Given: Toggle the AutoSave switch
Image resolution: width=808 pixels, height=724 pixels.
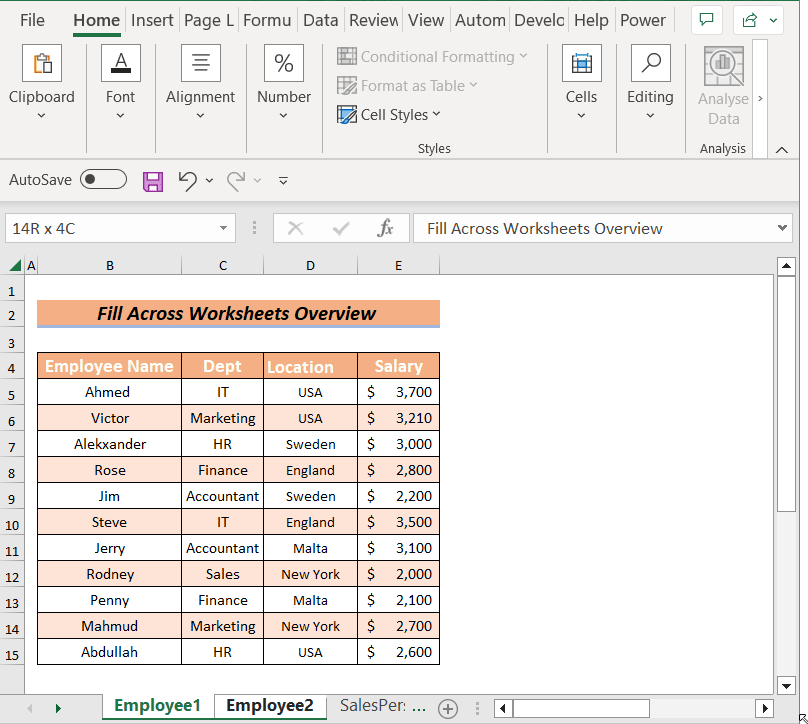Looking at the screenshot, I should click(x=103, y=180).
